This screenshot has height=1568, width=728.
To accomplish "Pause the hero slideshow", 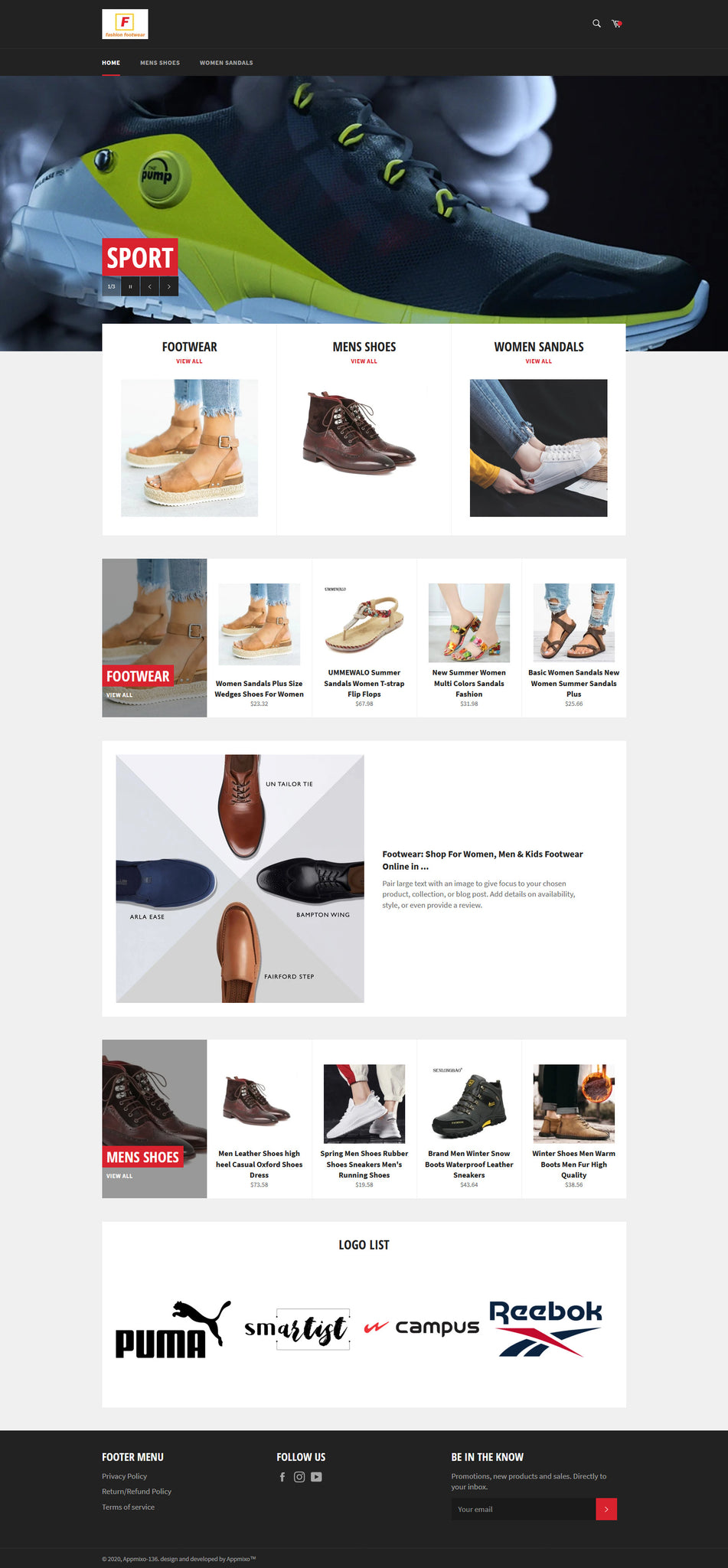I will (x=130, y=286).
